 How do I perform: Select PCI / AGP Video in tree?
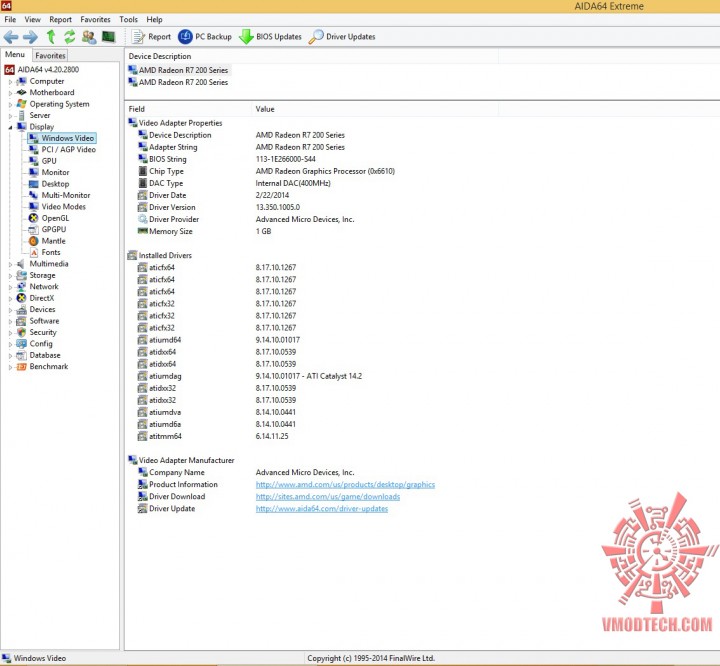[68, 149]
